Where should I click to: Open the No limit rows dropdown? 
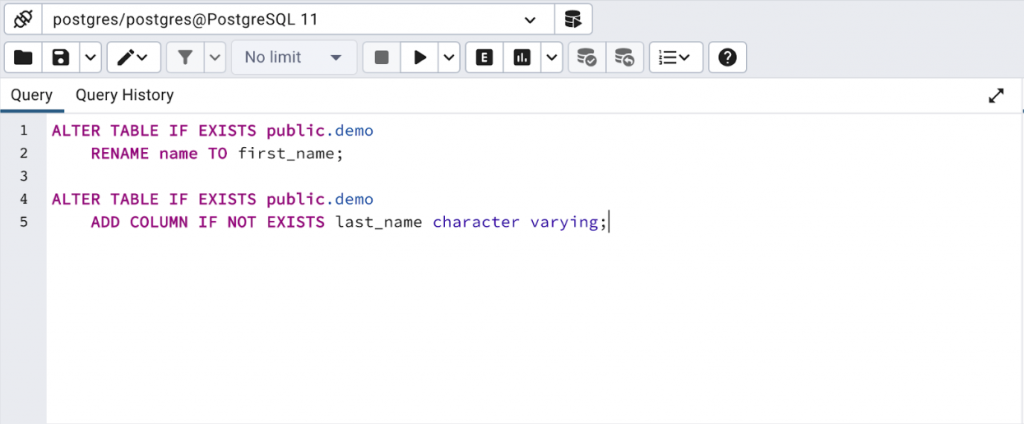(x=293, y=58)
